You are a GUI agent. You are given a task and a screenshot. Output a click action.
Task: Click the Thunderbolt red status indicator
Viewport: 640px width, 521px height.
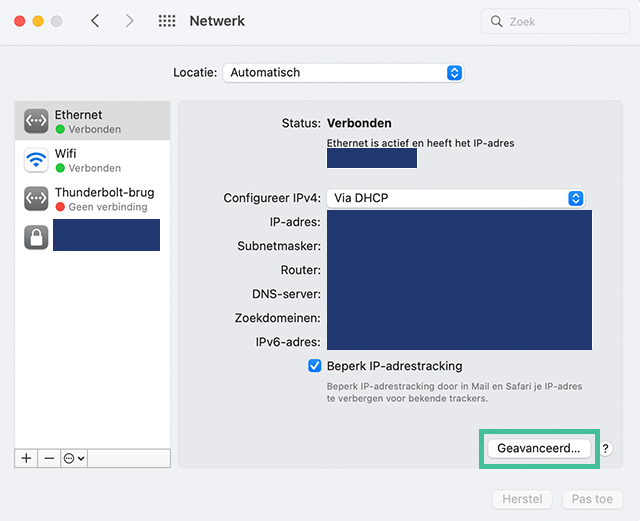coord(60,207)
